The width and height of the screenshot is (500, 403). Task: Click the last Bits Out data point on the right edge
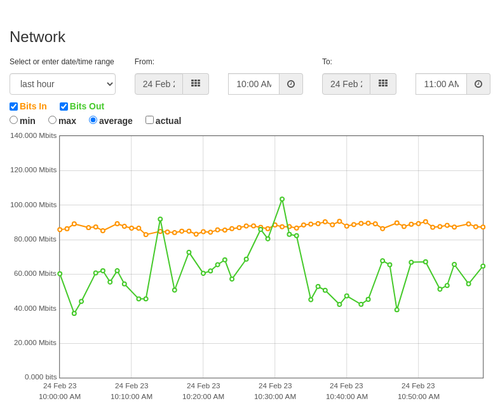[483, 266]
